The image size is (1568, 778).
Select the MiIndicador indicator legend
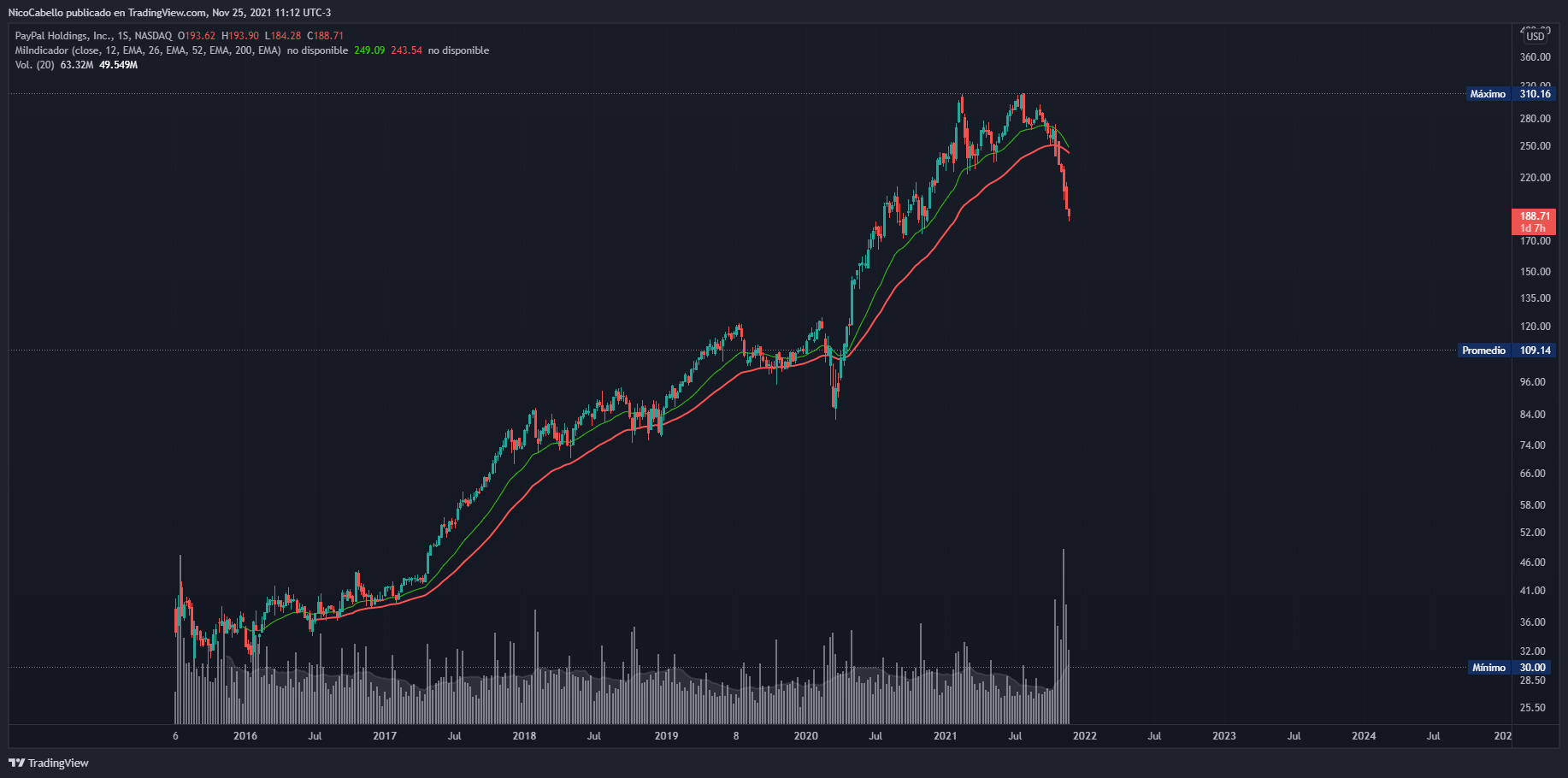[148, 50]
